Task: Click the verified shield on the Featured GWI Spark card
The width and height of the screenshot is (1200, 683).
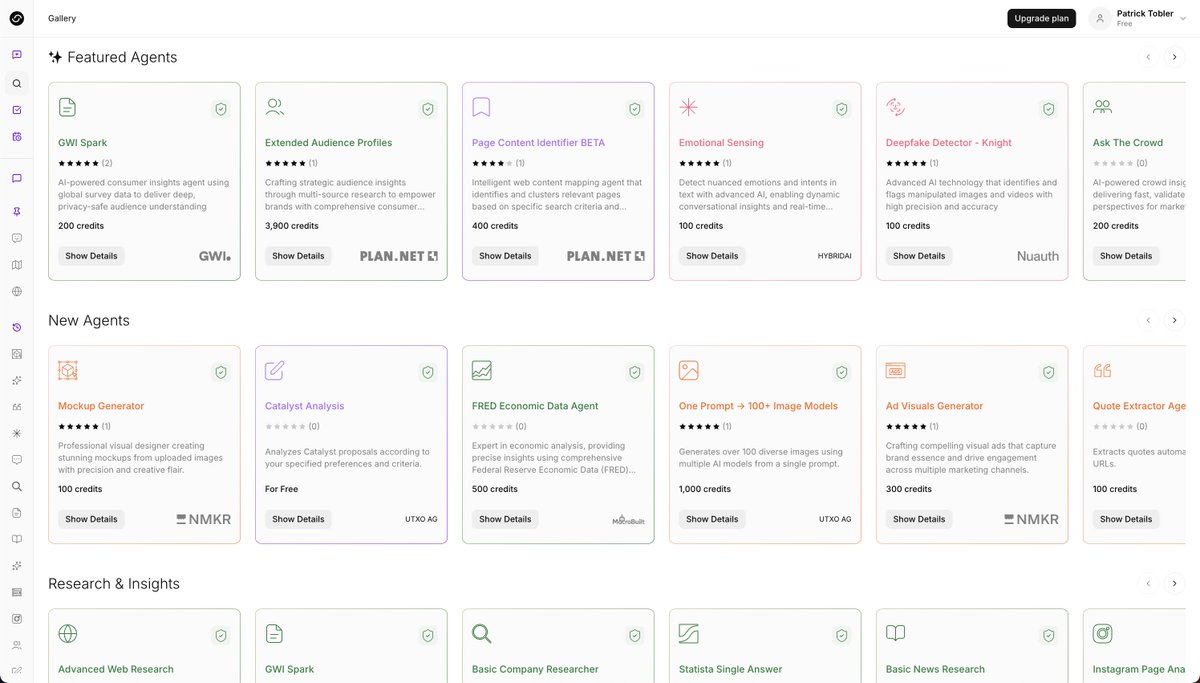Action: coord(221,109)
